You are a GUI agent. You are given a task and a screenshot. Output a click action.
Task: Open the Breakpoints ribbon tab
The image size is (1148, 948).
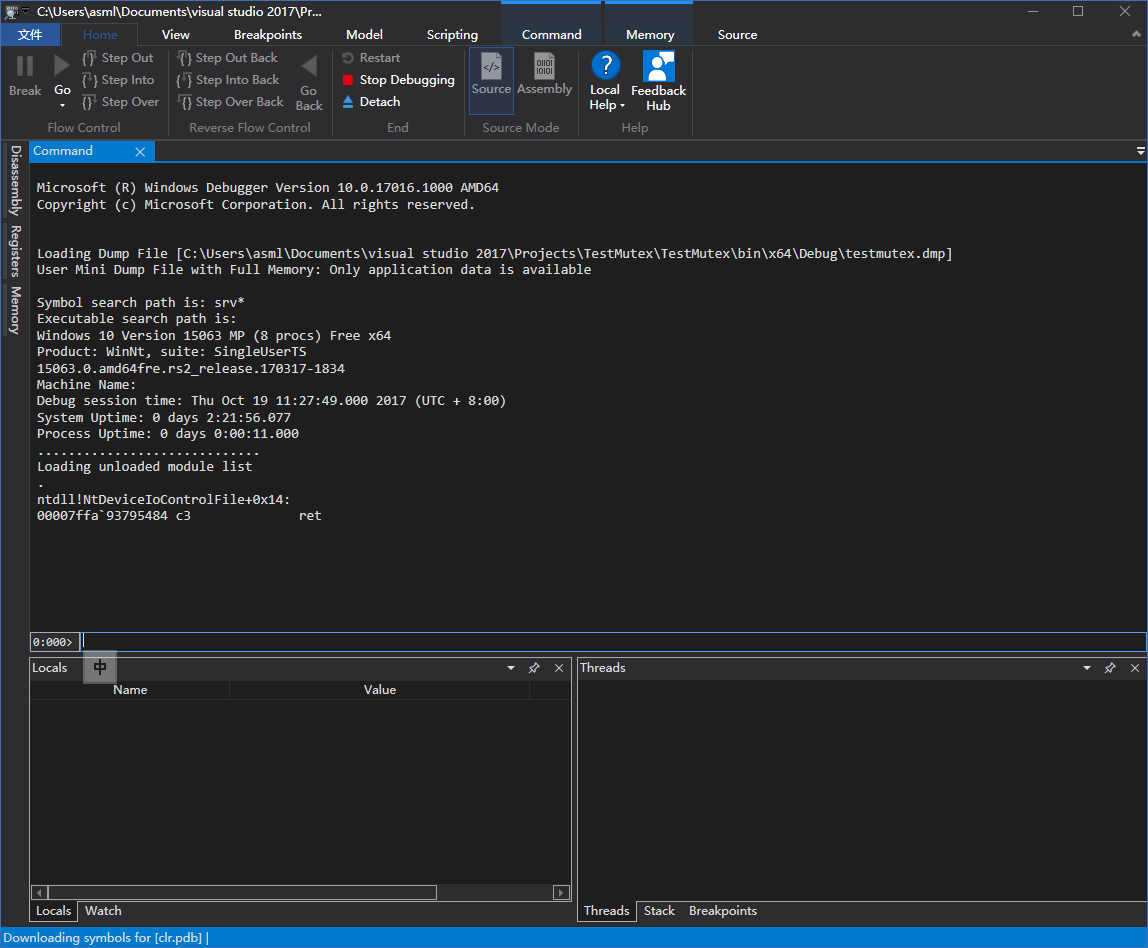[x=268, y=34]
